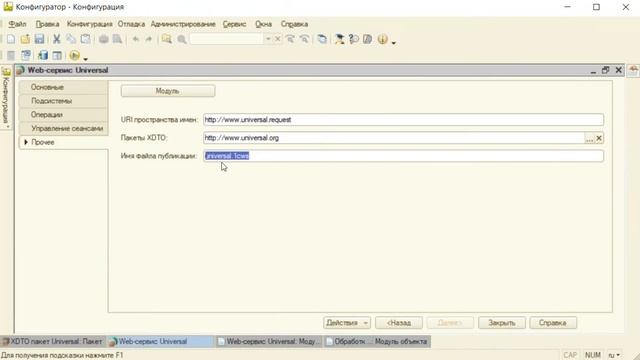
Task: Click the Имя файла публикации input field
Action: click(403, 156)
